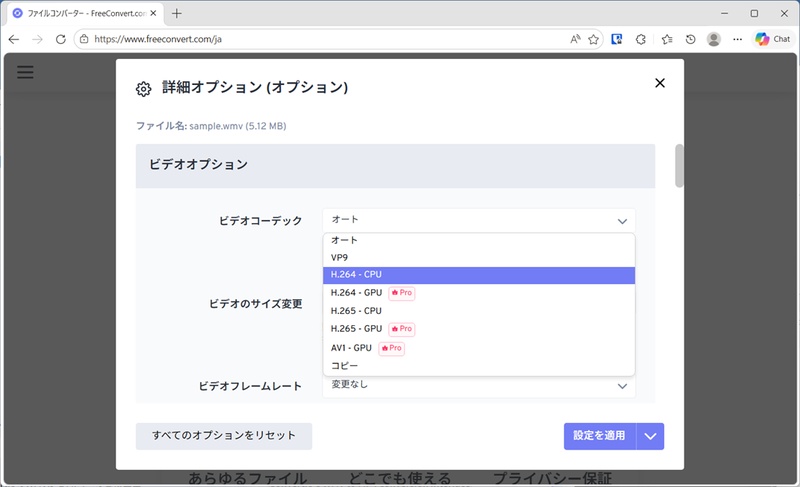Open the ビデオフレームレート dropdown
The image size is (800, 487).
click(479, 386)
